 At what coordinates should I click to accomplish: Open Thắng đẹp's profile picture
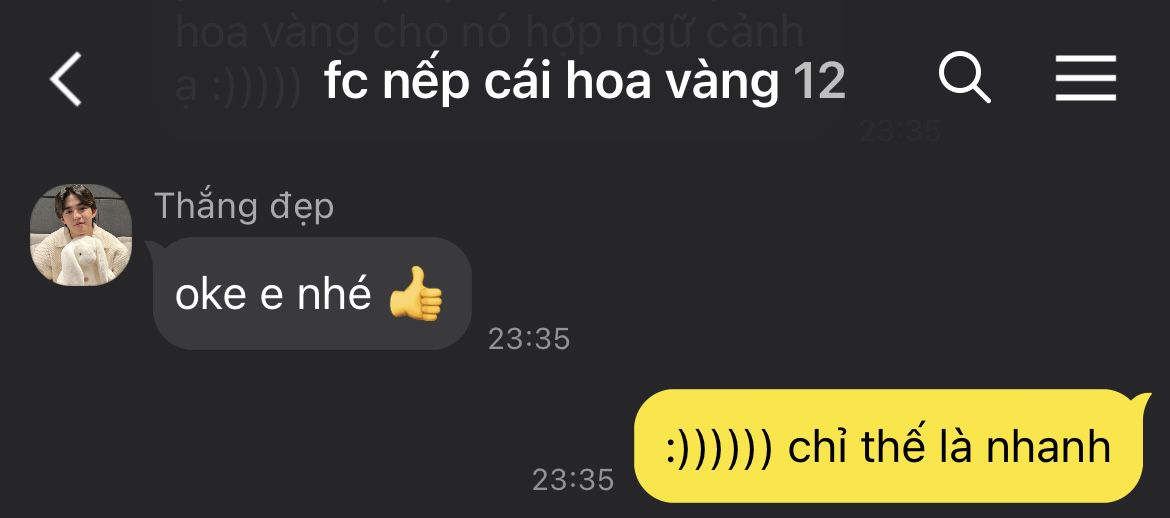click(81, 235)
